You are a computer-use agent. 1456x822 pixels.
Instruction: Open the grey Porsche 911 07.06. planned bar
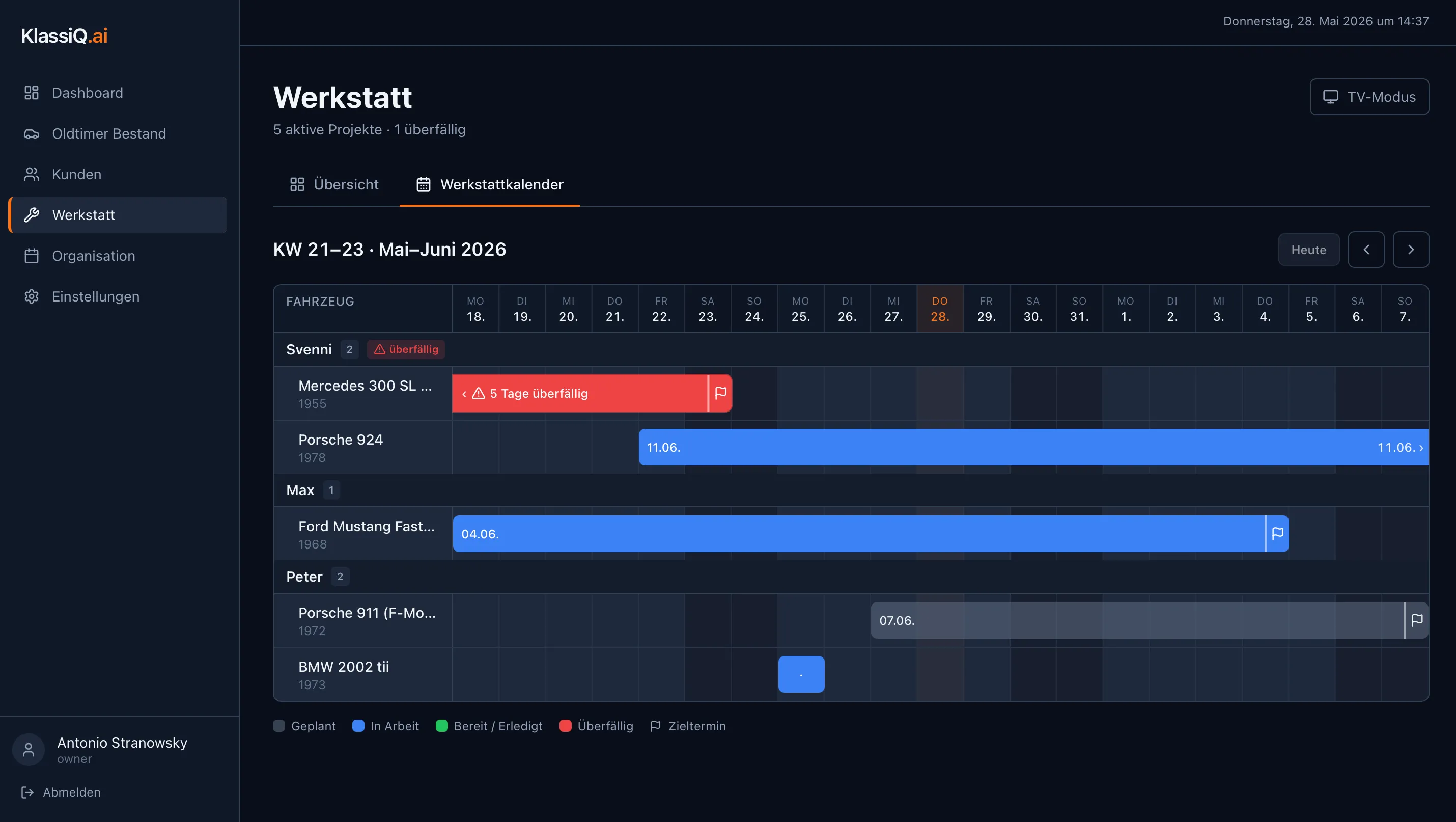point(1149,620)
